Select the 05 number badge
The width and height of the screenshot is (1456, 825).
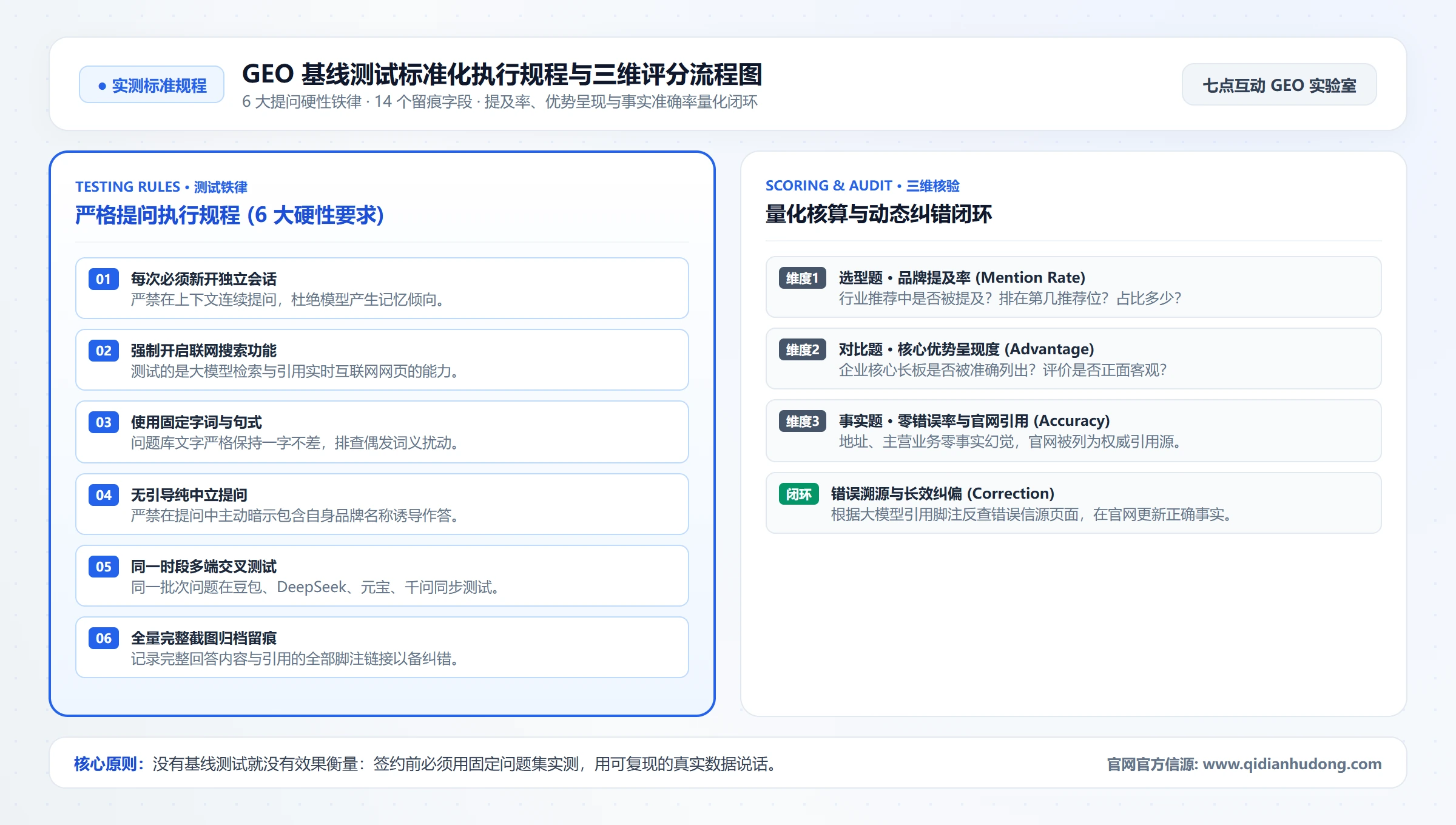pos(103,567)
